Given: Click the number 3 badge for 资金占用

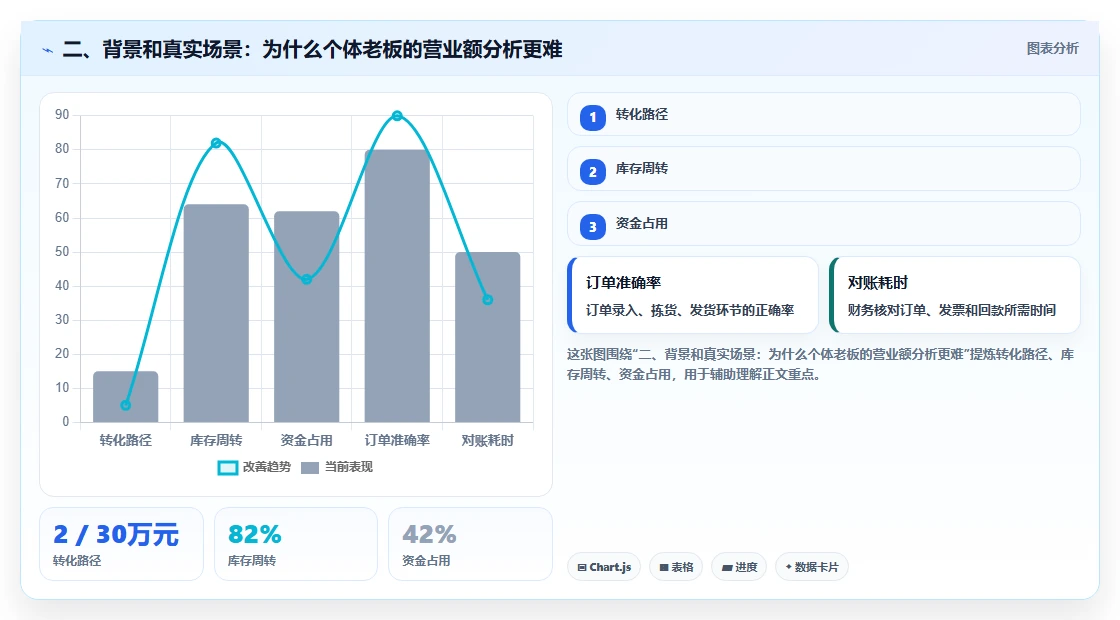Looking at the screenshot, I should tap(592, 226).
